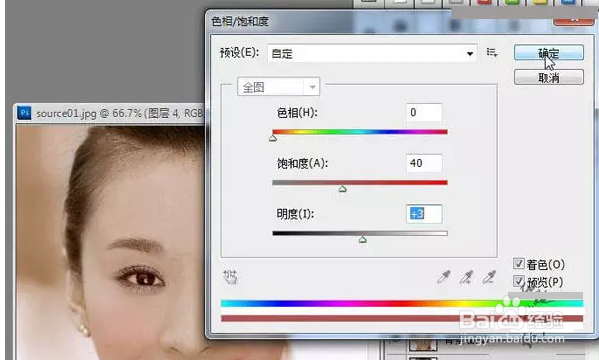Click the 饱和度 saturation value field
Viewport: 599px width, 360px height.
click(424, 163)
